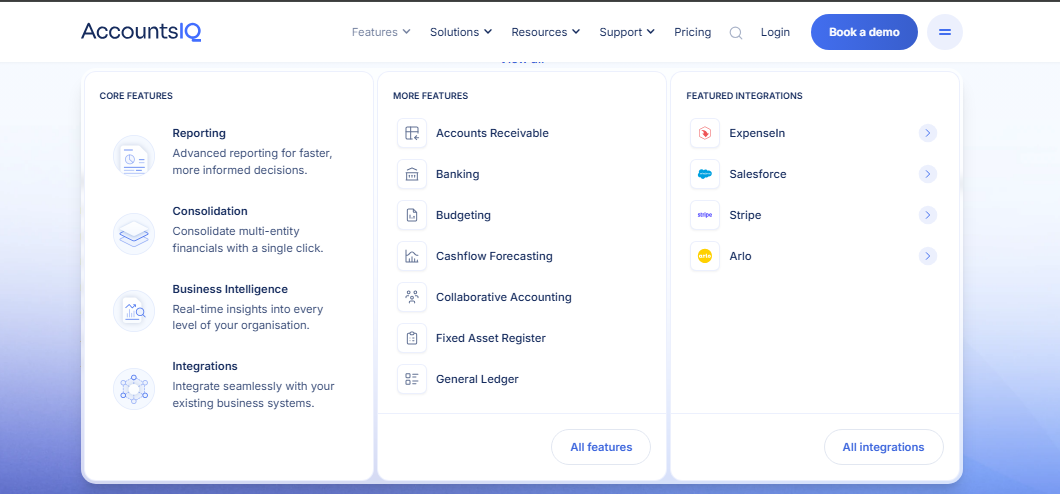Click the Accounts Receivable table icon
Image resolution: width=1060 pixels, height=494 pixels.
pos(412,133)
